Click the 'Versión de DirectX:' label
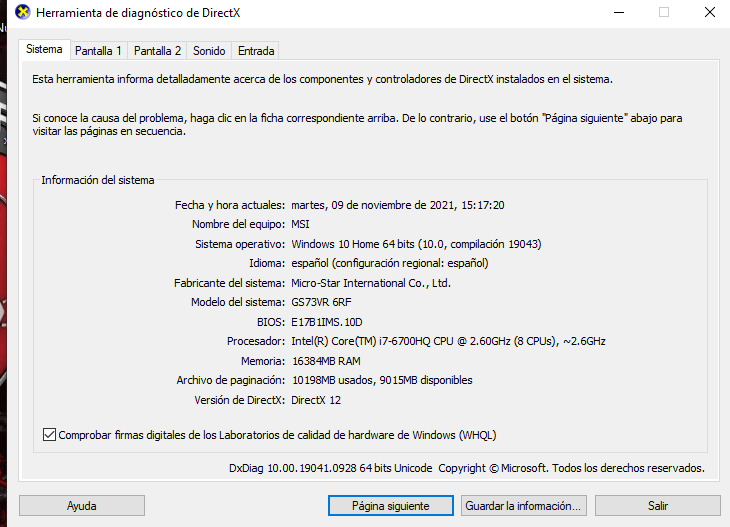 click(x=239, y=400)
